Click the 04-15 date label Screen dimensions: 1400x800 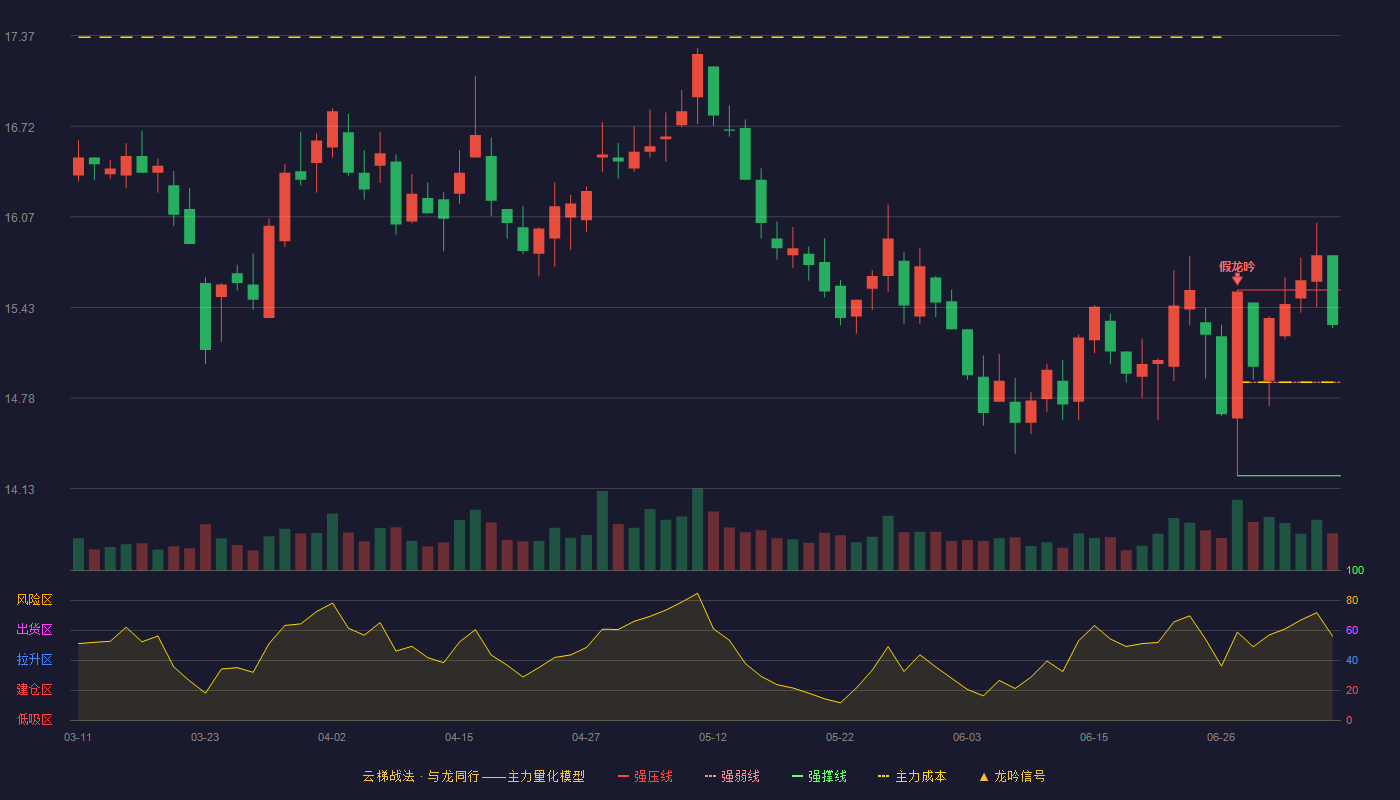coord(459,737)
